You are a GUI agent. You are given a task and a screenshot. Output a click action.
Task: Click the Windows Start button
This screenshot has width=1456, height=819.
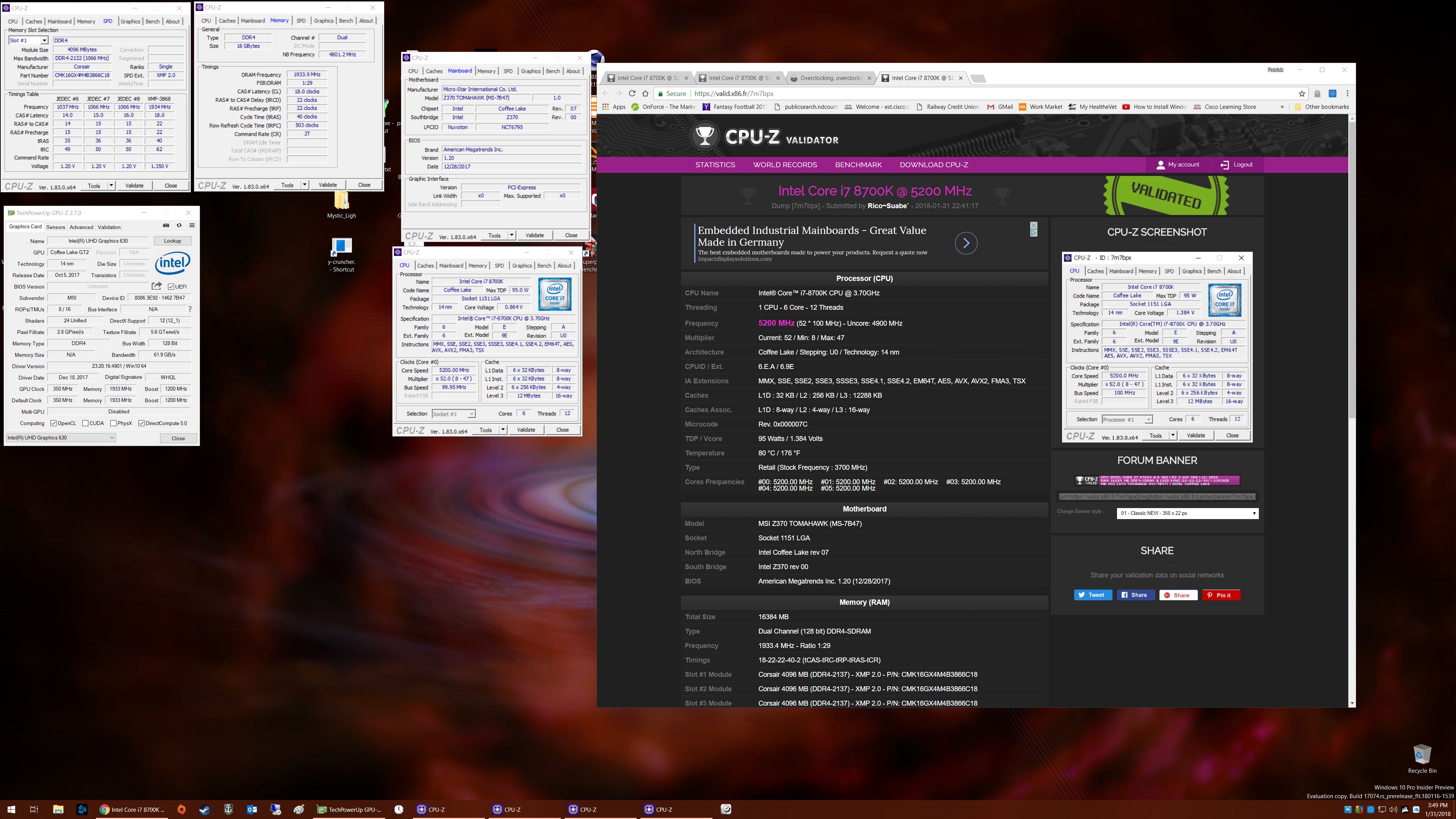(11, 810)
